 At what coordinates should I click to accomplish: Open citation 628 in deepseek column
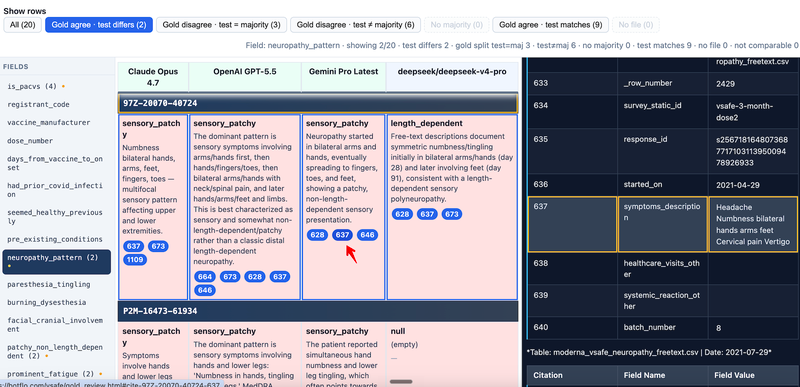click(x=402, y=214)
